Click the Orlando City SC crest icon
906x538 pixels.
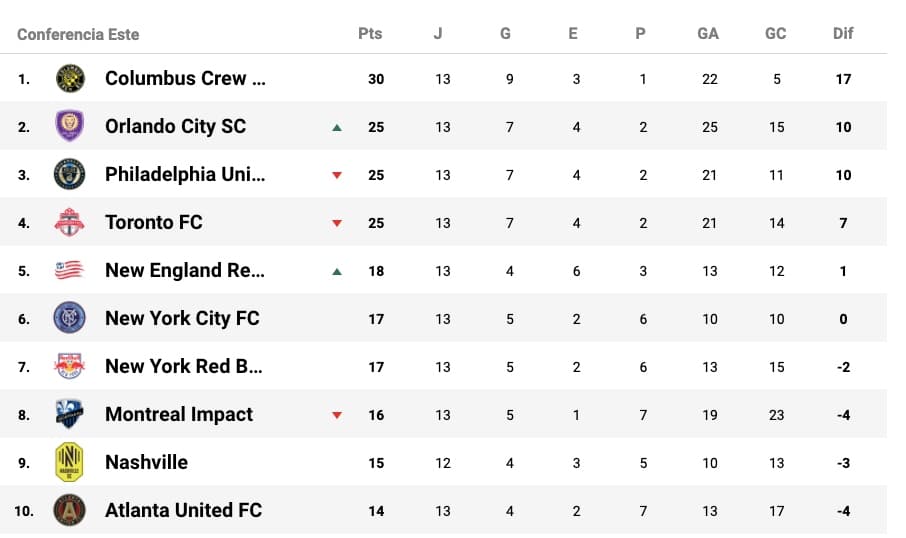(70, 126)
